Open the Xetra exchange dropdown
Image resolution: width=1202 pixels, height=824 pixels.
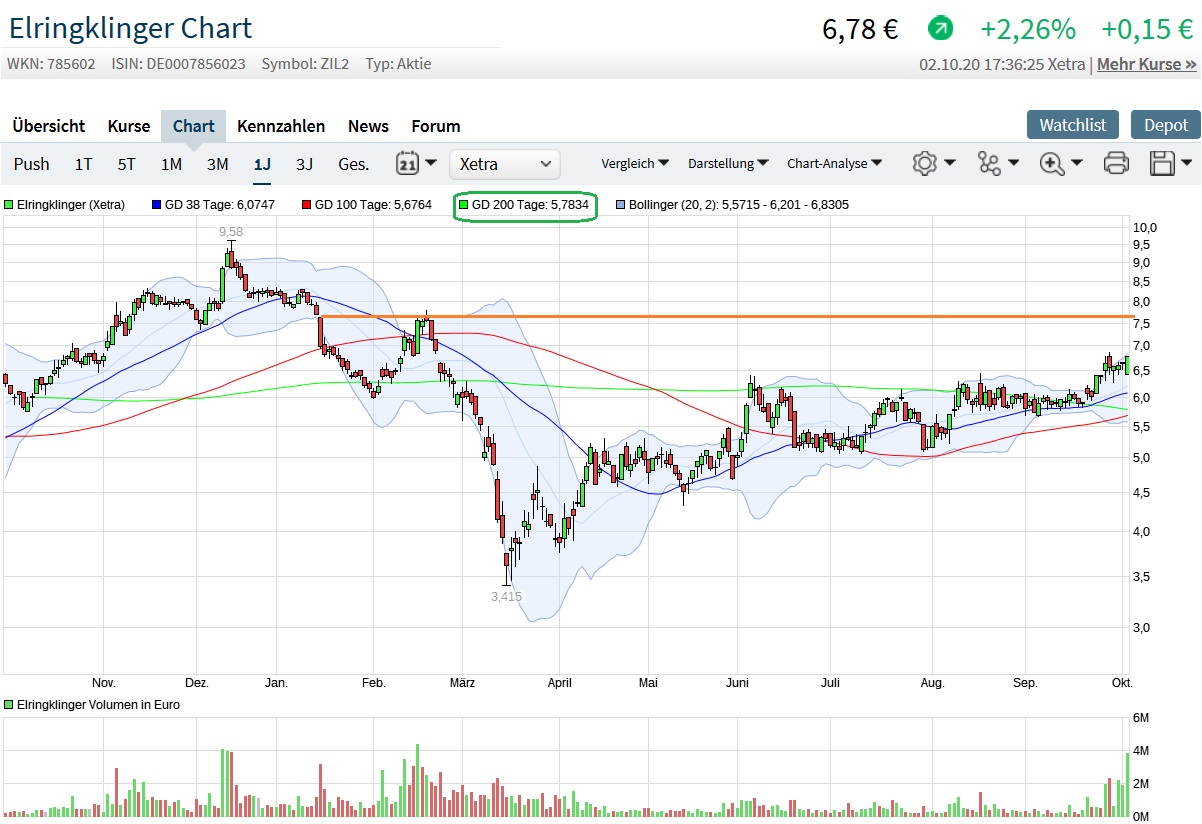click(x=505, y=164)
